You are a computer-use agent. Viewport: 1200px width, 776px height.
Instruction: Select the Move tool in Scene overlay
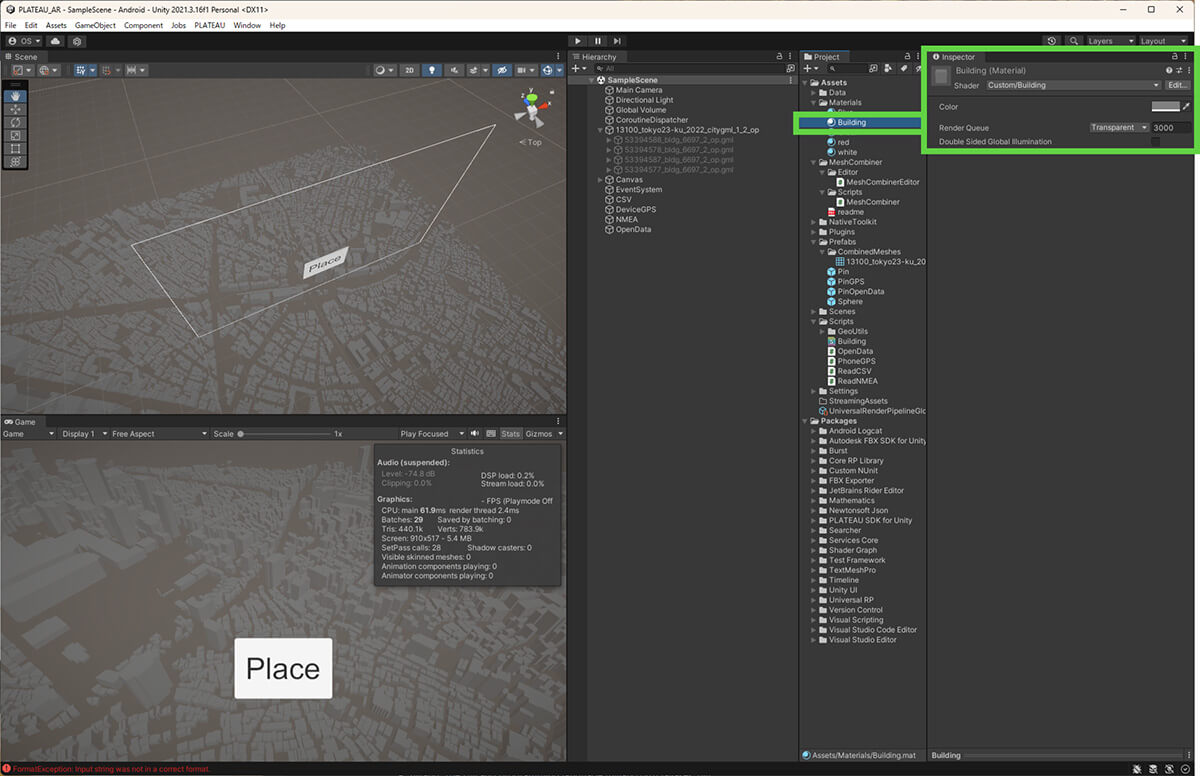[15, 109]
